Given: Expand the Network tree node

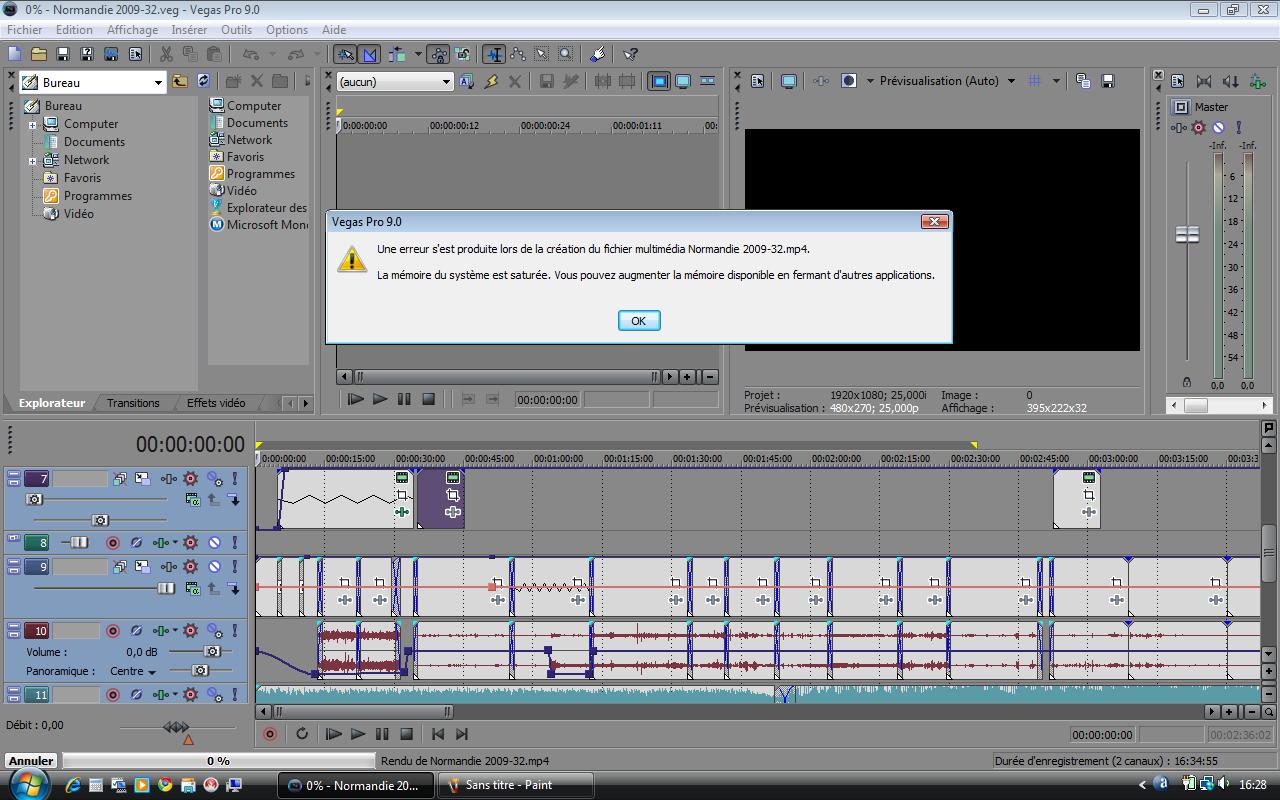Looking at the screenshot, I should coord(32,161).
